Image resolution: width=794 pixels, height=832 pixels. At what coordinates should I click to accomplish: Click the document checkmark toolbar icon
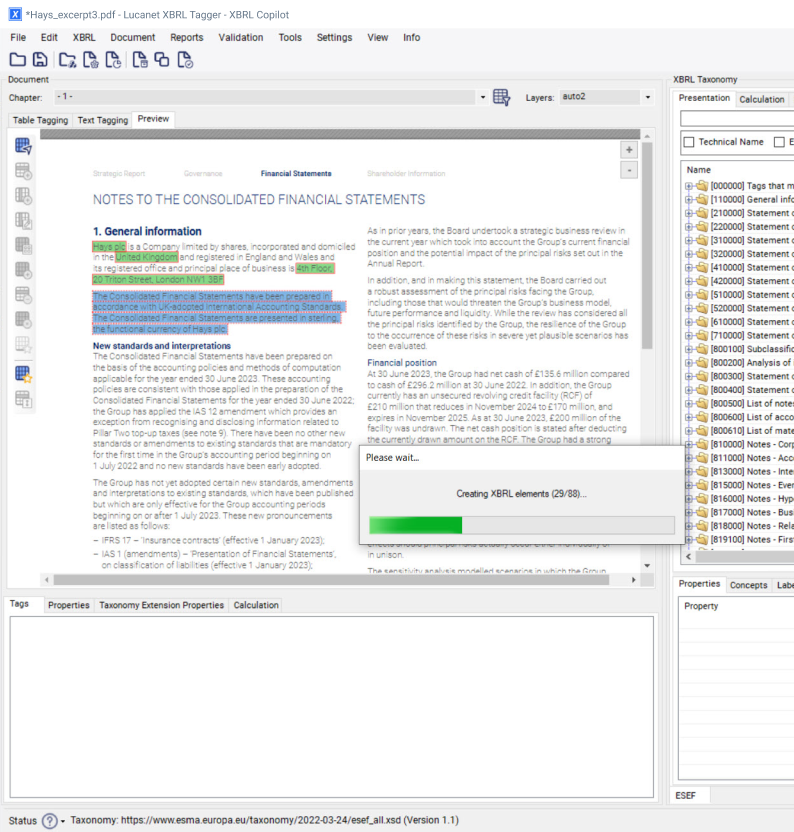point(185,60)
